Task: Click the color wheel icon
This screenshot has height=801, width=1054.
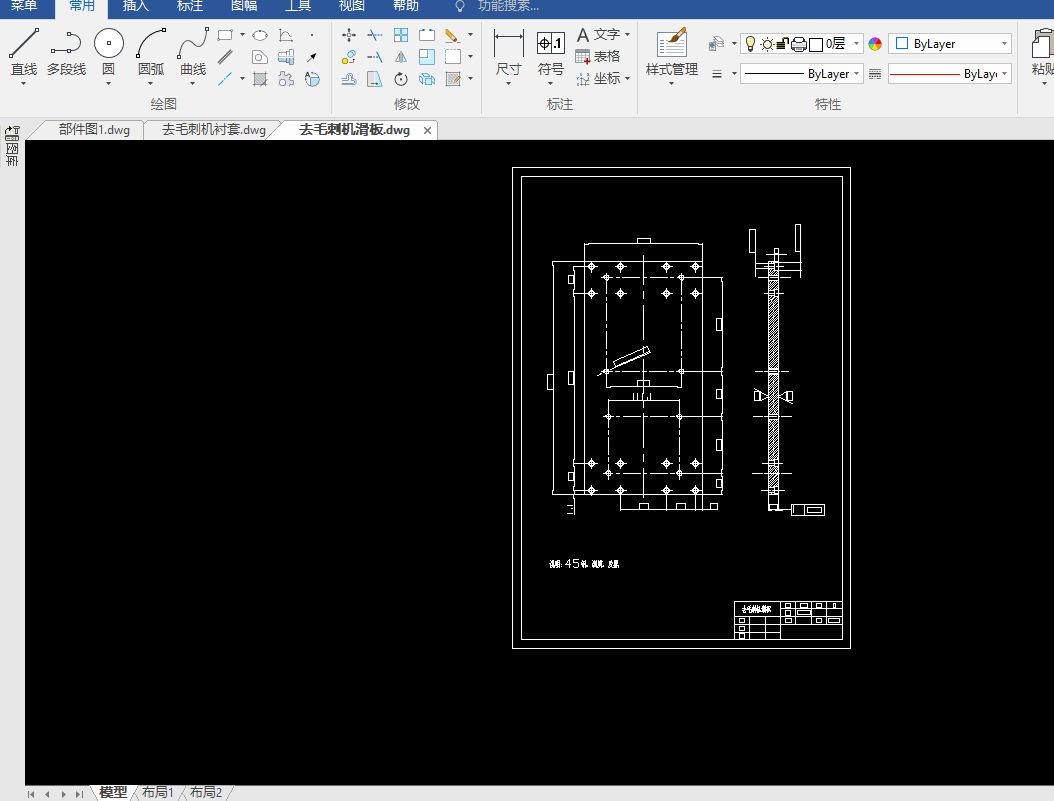Action: pos(875,44)
